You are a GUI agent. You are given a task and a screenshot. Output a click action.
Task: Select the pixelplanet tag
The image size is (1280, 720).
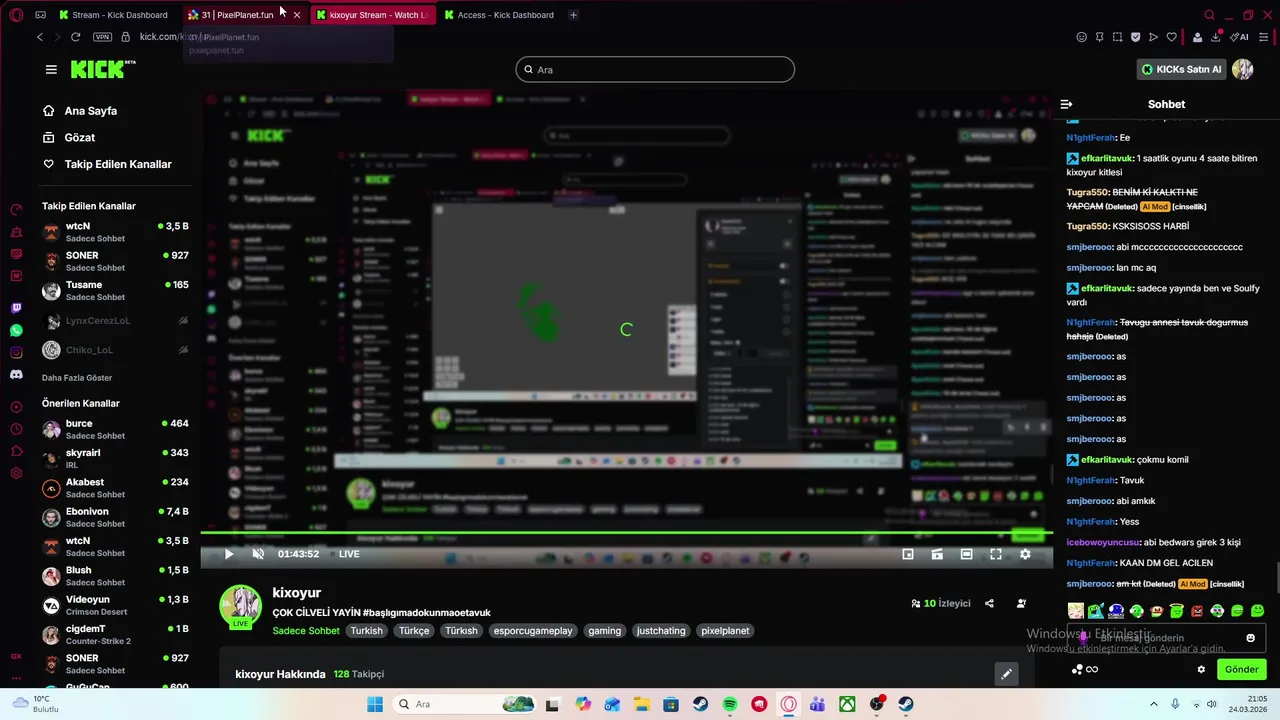click(725, 631)
